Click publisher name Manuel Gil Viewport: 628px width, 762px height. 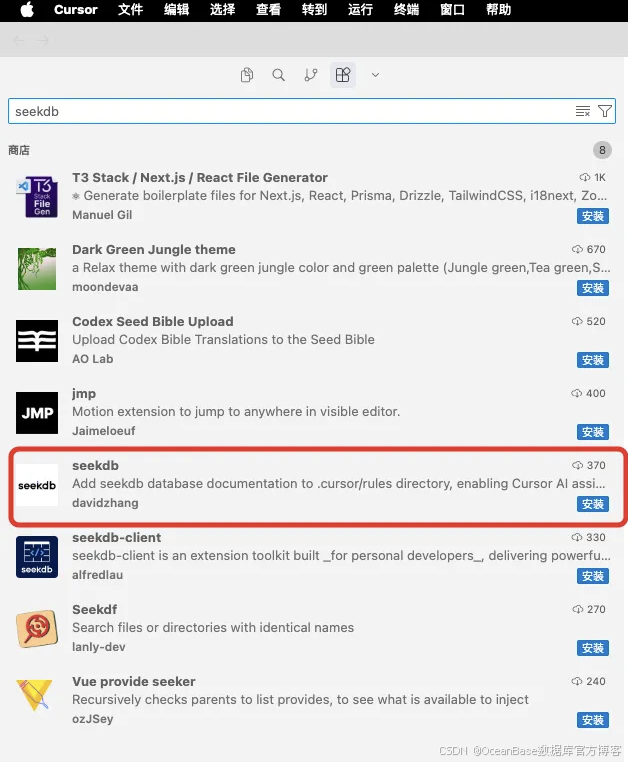click(102, 215)
